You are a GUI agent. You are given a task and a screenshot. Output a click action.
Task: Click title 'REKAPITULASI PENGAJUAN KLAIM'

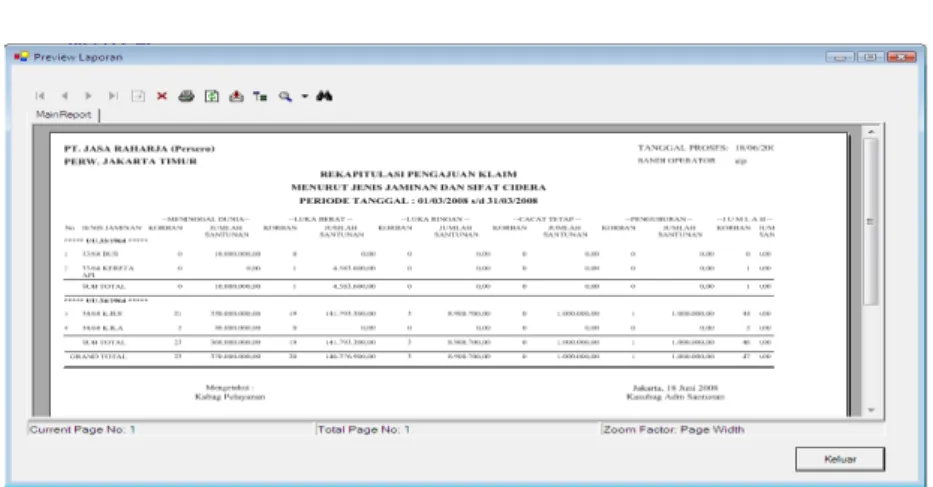coord(418,174)
